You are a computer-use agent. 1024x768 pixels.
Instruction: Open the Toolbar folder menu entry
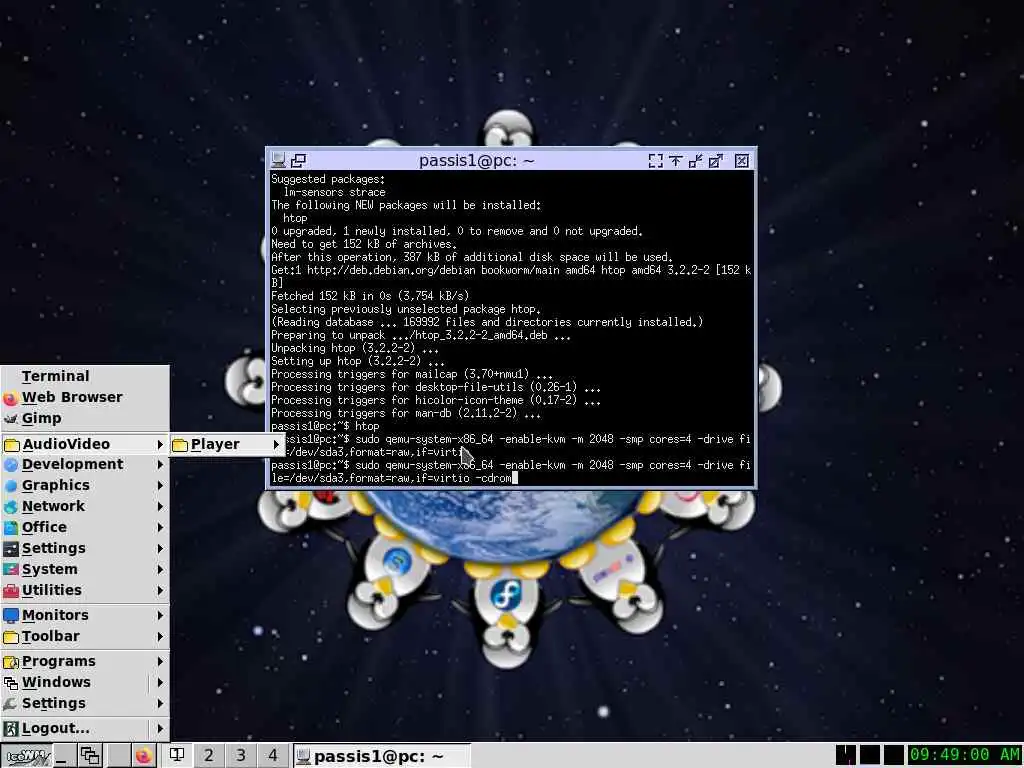pyautogui.click(x=85, y=636)
